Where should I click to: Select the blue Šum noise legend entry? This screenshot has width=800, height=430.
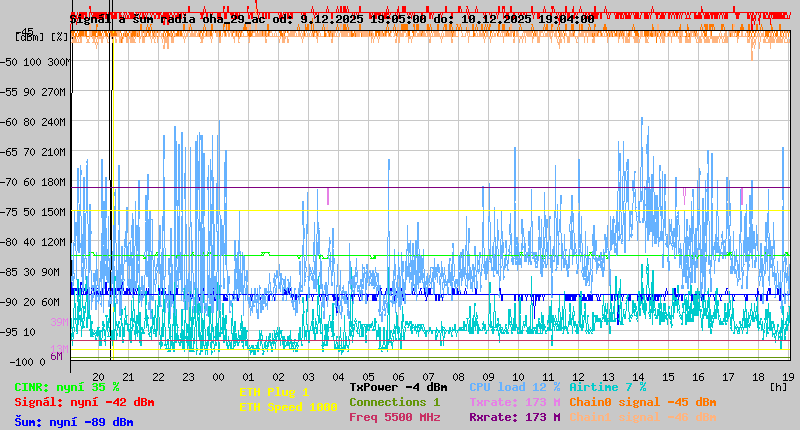click(x=73, y=422)
